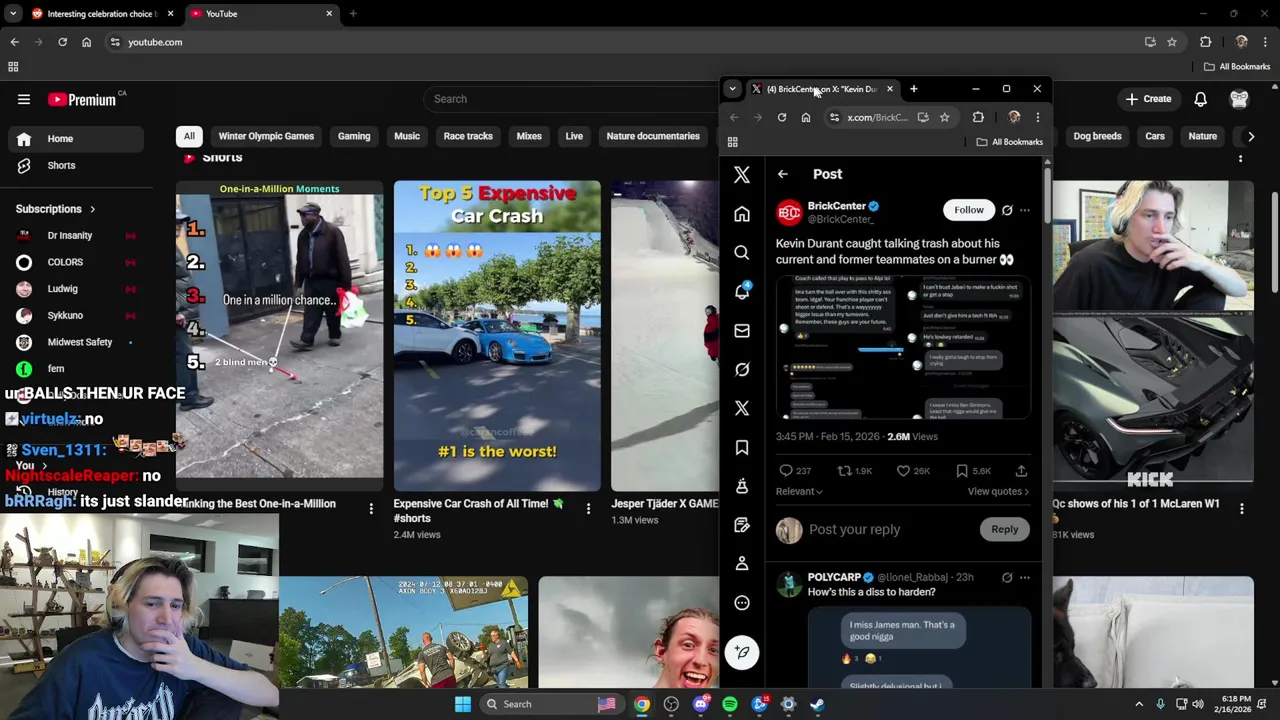
Task: Open Grok explain icon on BrickCenter post
Action: 1007,210
